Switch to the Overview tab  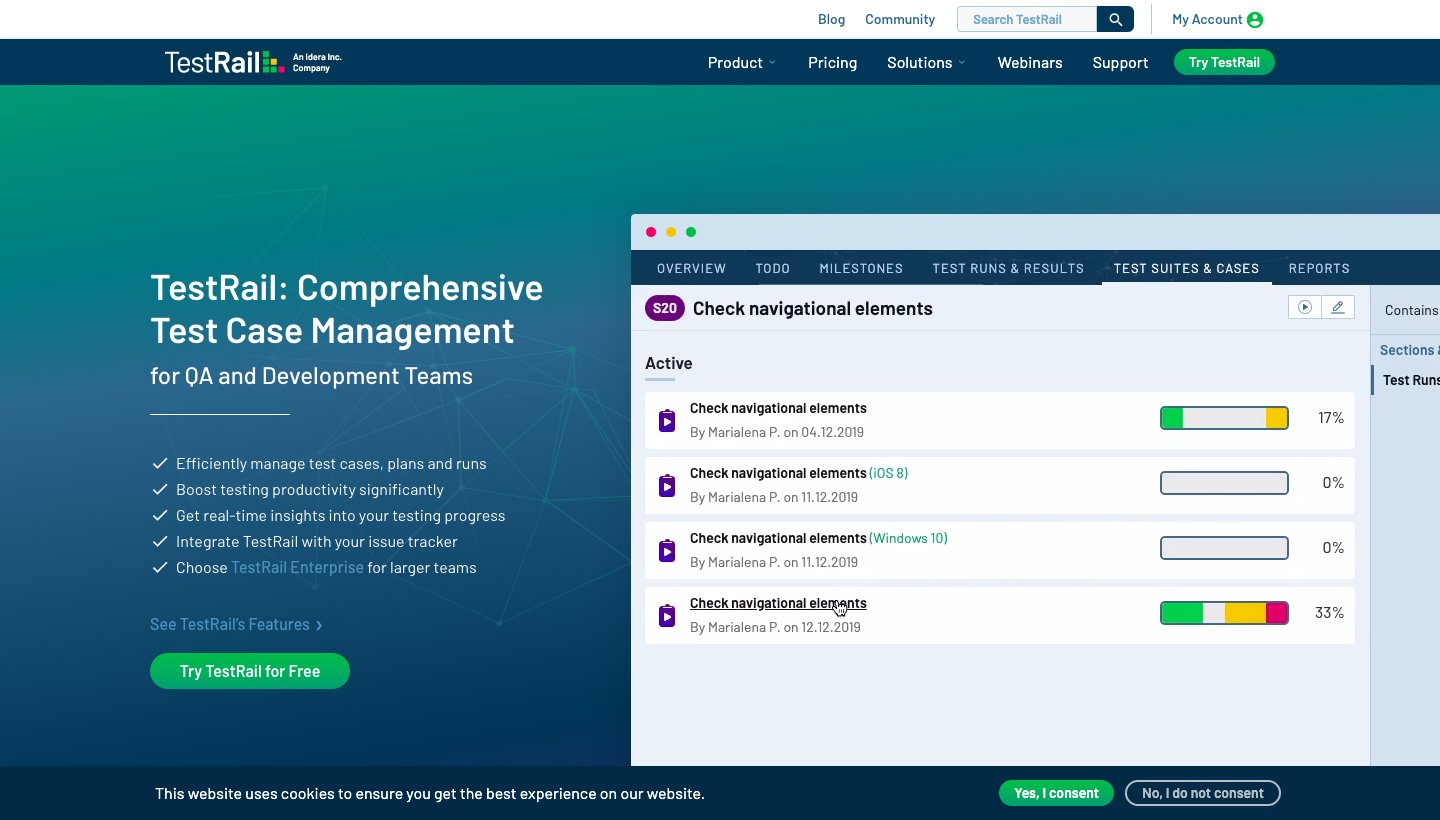pyautogui.click(x=691, y=268)
